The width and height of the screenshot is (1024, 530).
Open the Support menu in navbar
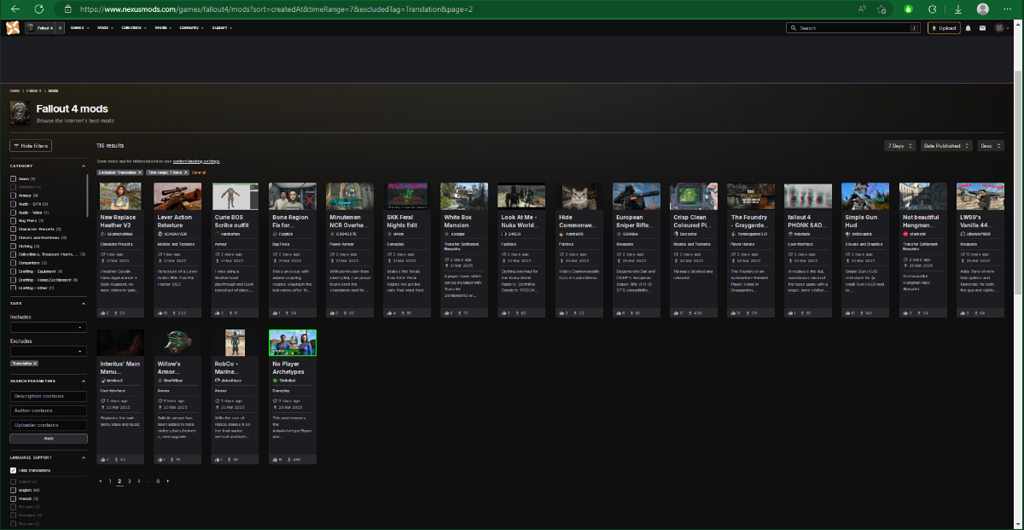(222, 28)
